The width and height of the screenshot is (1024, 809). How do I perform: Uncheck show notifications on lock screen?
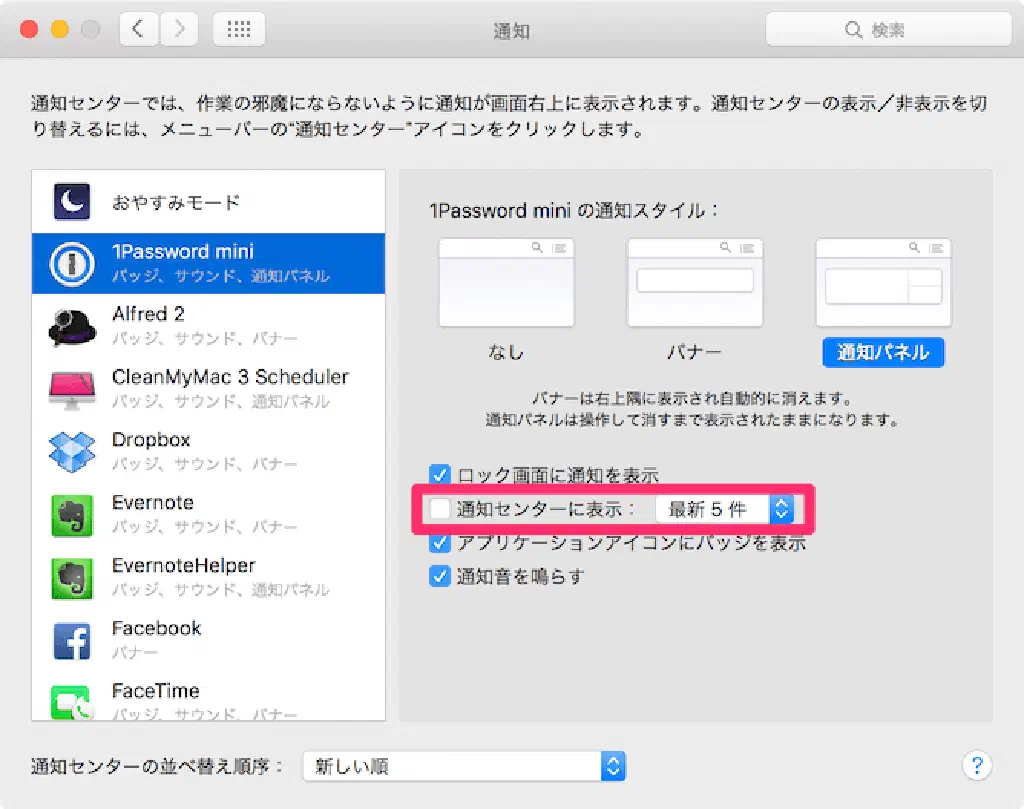tap(439, 475)
